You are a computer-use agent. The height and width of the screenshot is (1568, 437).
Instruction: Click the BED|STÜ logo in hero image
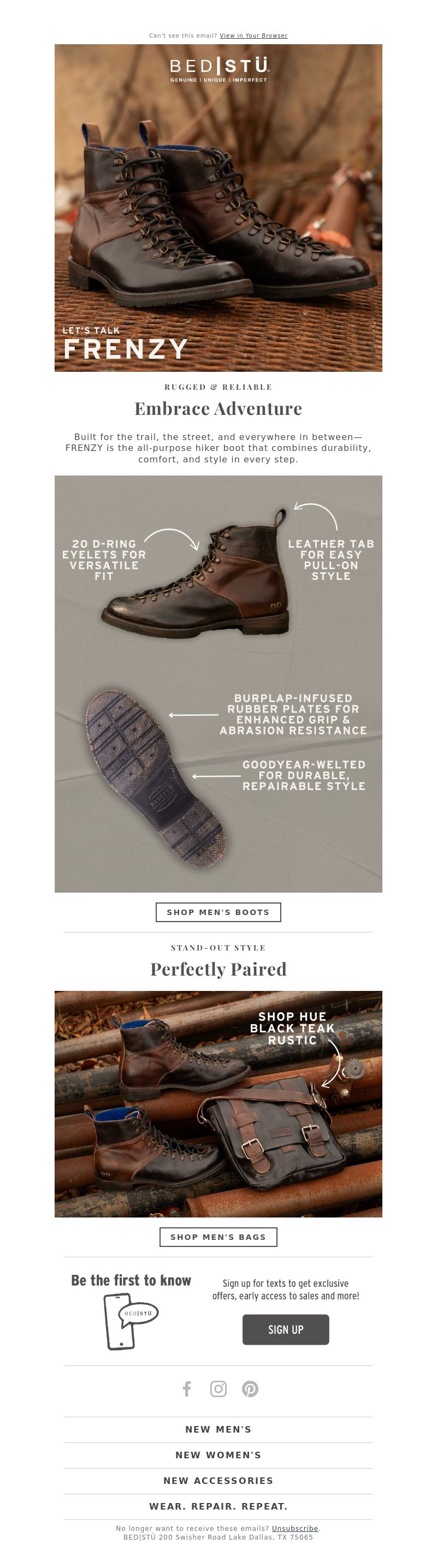pos(218,69)
